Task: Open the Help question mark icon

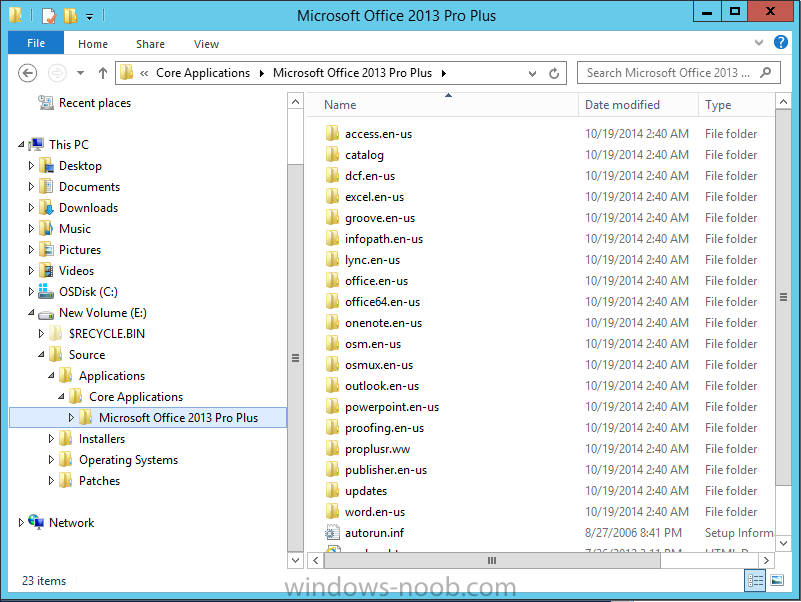Action: (x=781, y=42)
